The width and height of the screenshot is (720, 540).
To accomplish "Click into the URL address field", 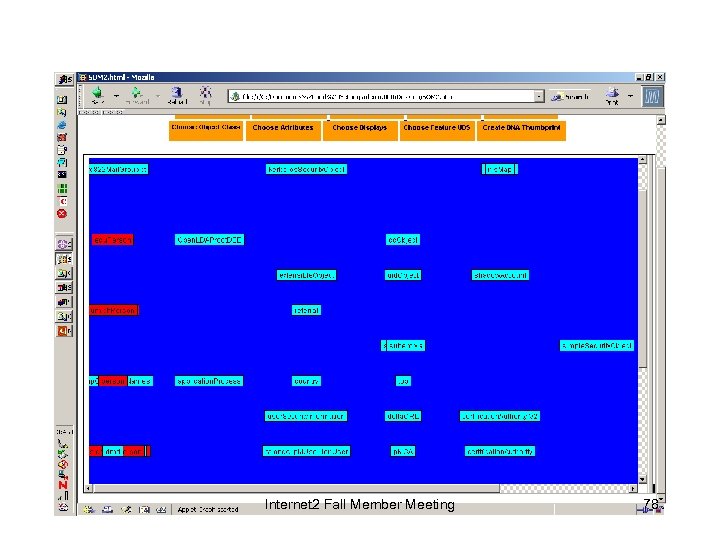I will (x=381, y=96).
